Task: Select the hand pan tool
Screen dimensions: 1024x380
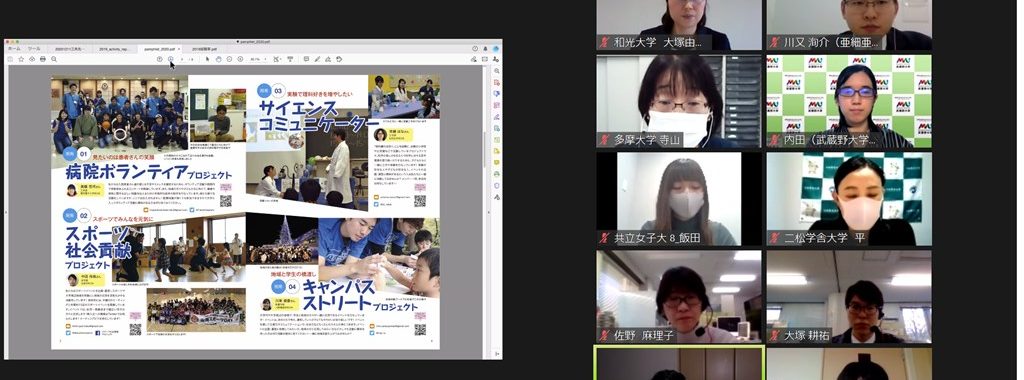Action: pyautogui.click(x=219, y=59)
